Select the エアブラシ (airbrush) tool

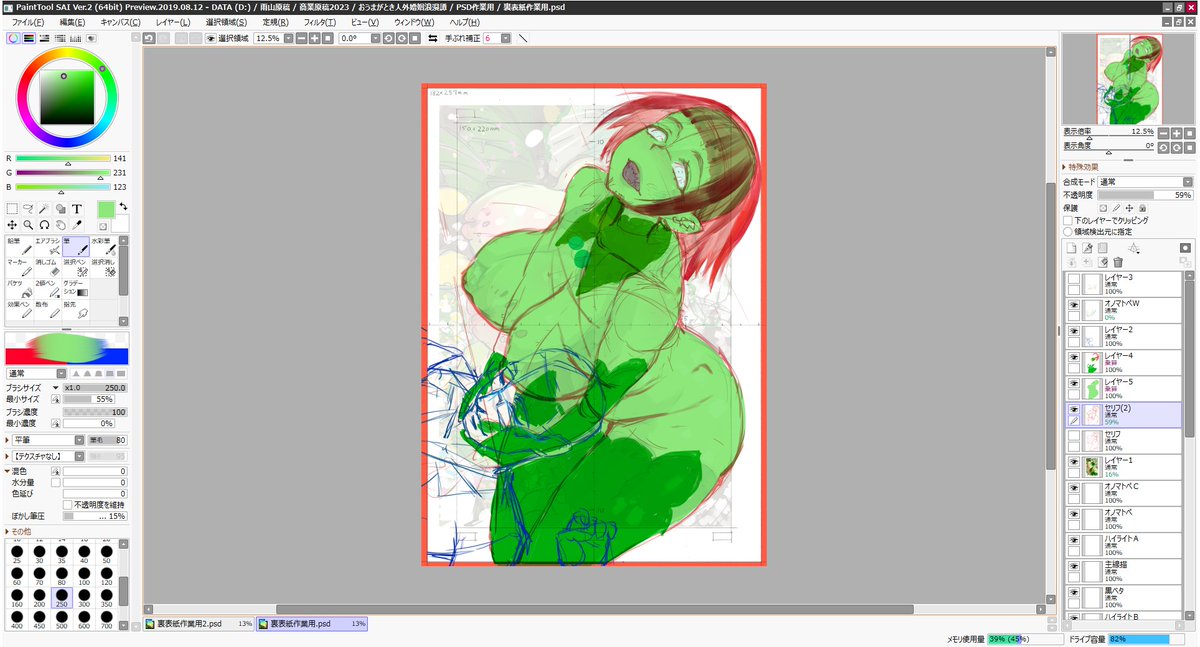pyautogui.click(x=48, y=246)
